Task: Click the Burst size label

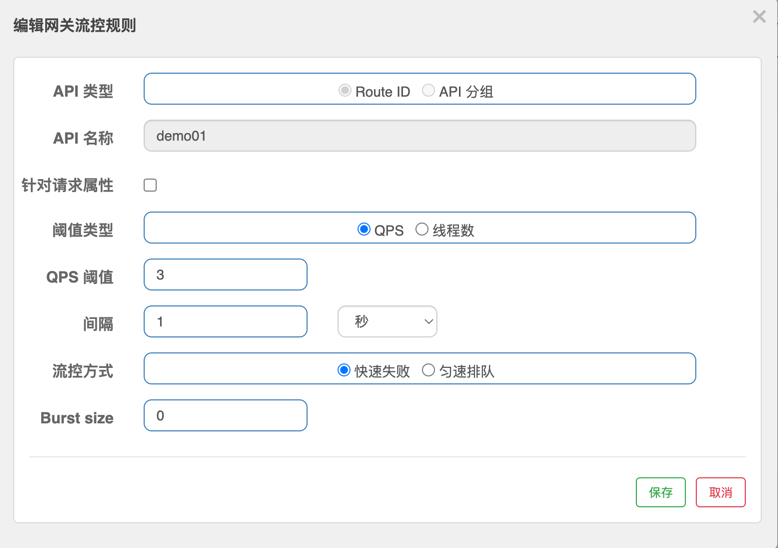Action: pyautogui.click(x=77, y=418)
